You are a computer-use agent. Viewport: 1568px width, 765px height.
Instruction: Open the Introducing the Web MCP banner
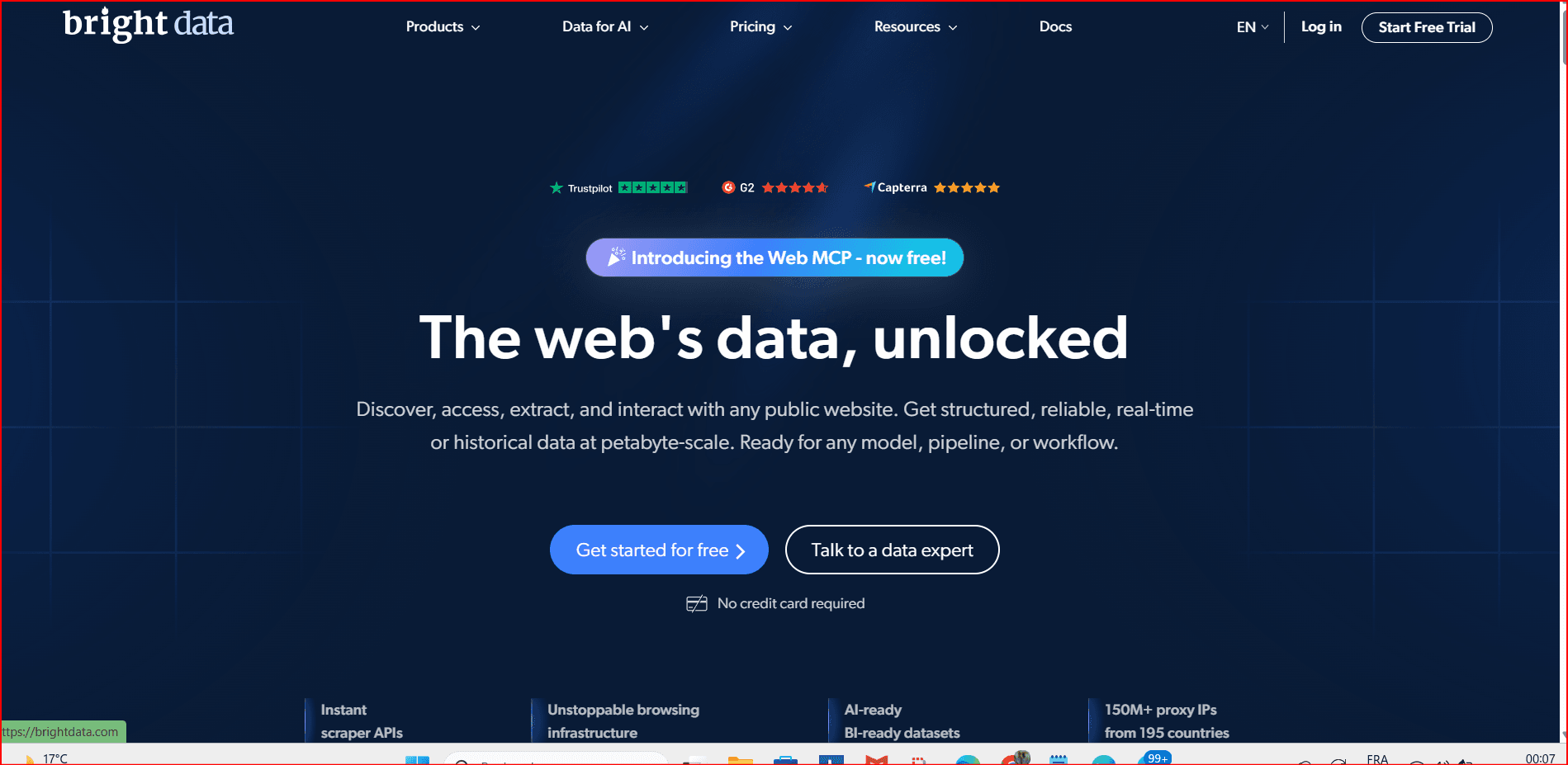[775, 257]
